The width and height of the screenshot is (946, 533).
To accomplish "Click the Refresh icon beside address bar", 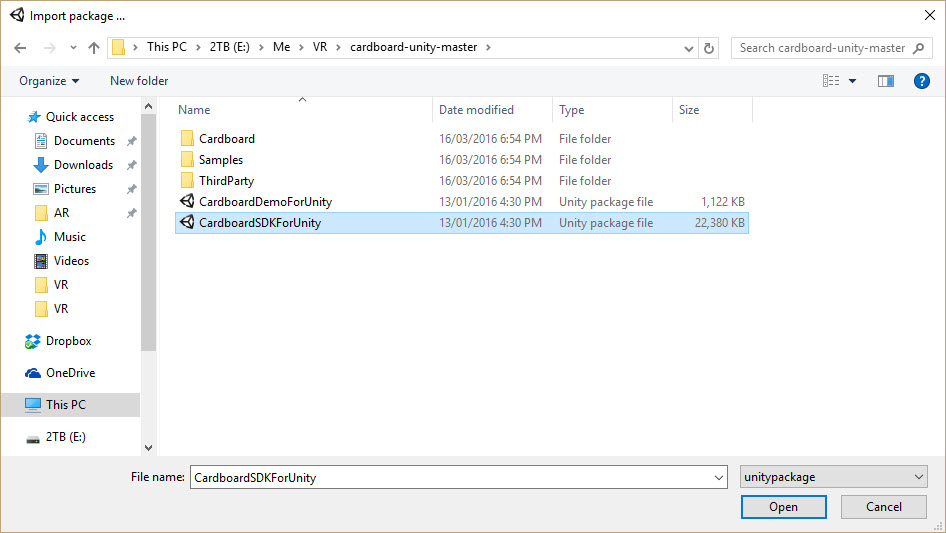I will 709,48.
